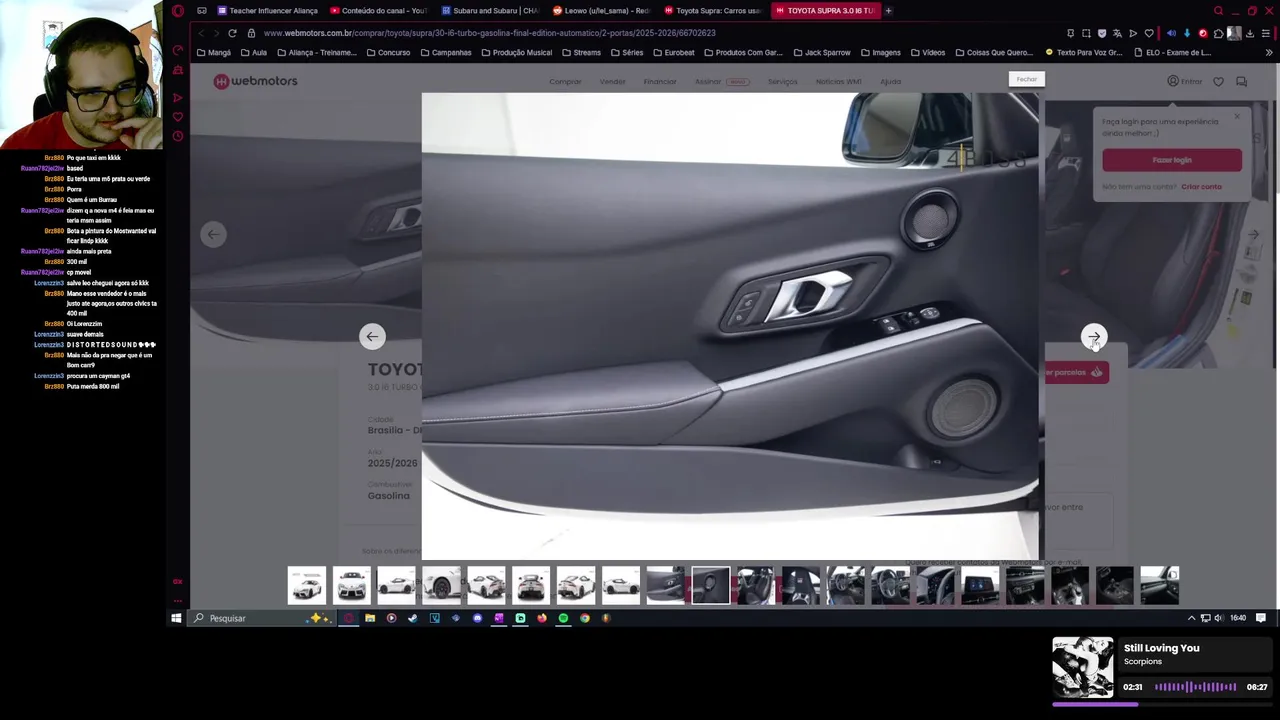Open the Aula bookmarks folder
This screenshot has width=1280, height=720.
(x=254, y=53)
